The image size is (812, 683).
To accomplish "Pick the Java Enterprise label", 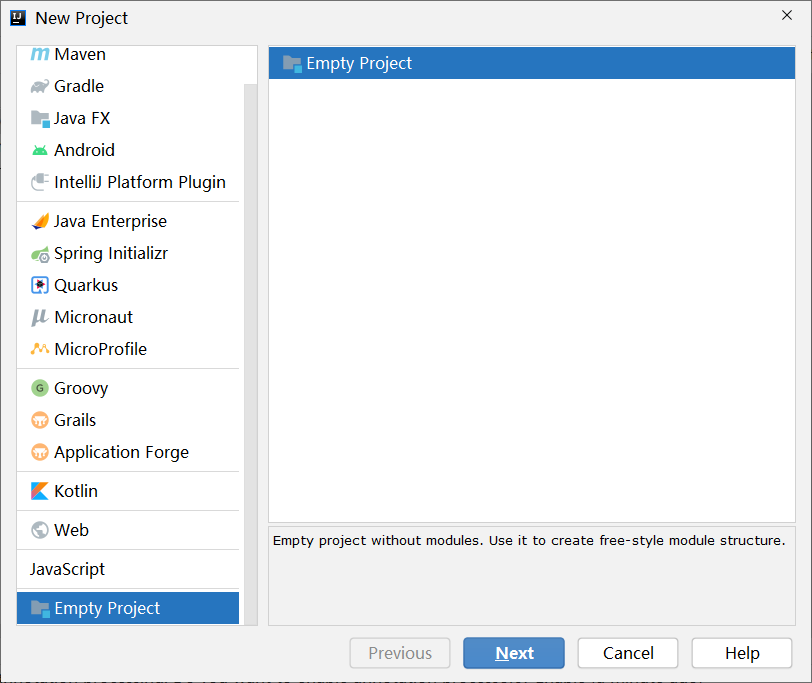I will click(x=110, y=221).
